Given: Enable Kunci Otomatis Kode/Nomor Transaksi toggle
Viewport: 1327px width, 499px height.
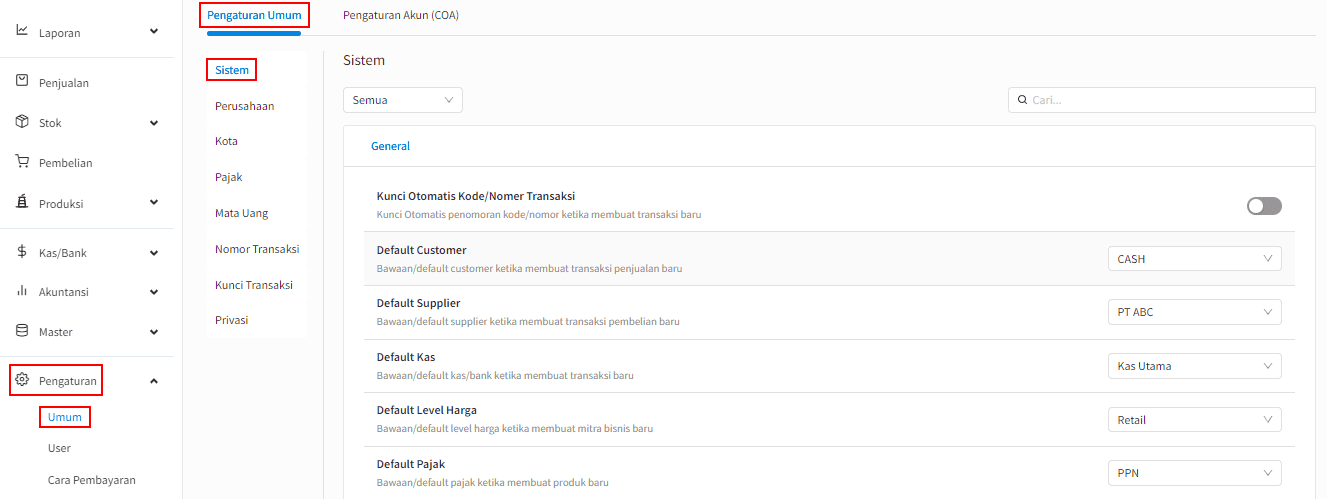Looking at the screenshot, I should 1264,206.
